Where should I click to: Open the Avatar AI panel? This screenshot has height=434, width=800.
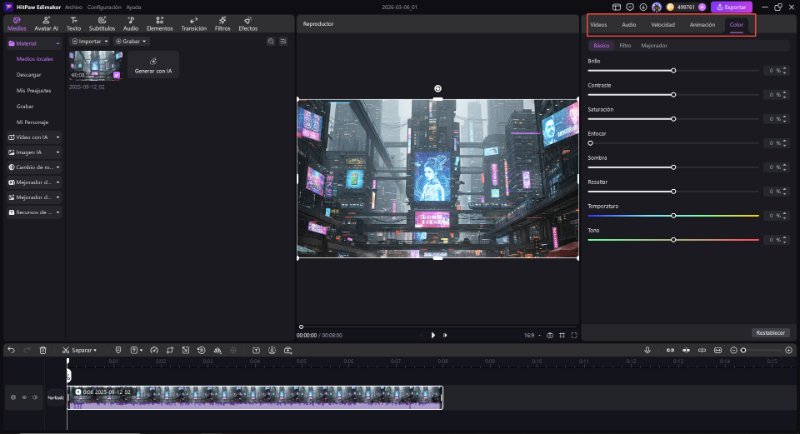point(46,24)
